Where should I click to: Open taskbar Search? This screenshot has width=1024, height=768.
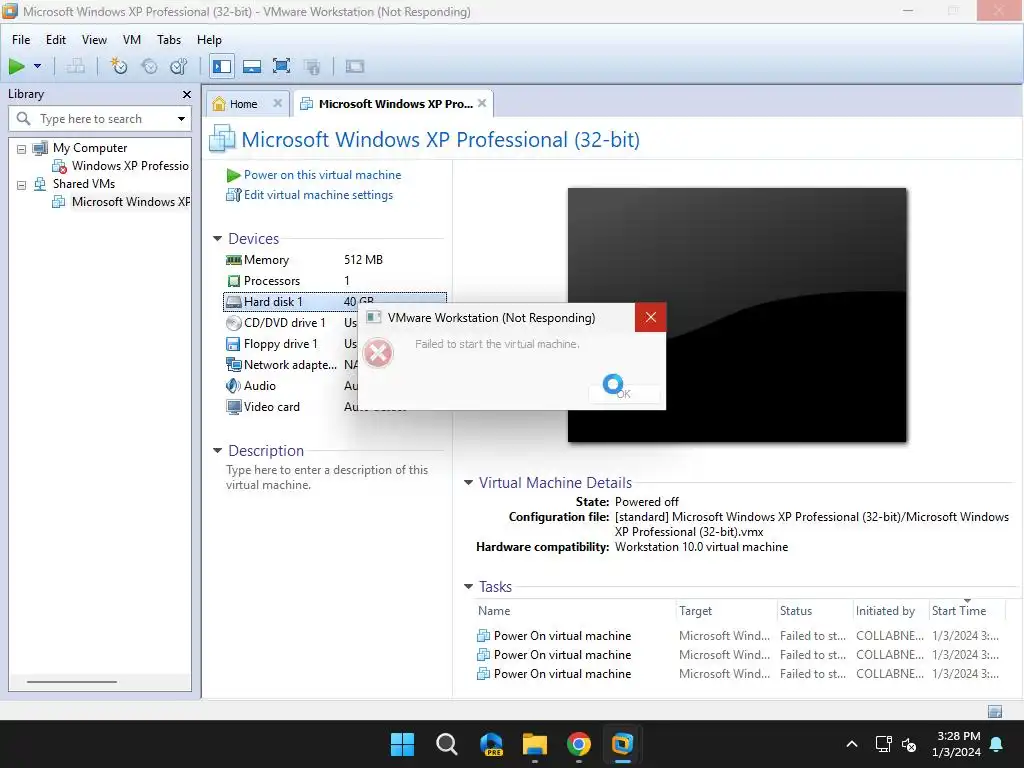click(447, 744)
